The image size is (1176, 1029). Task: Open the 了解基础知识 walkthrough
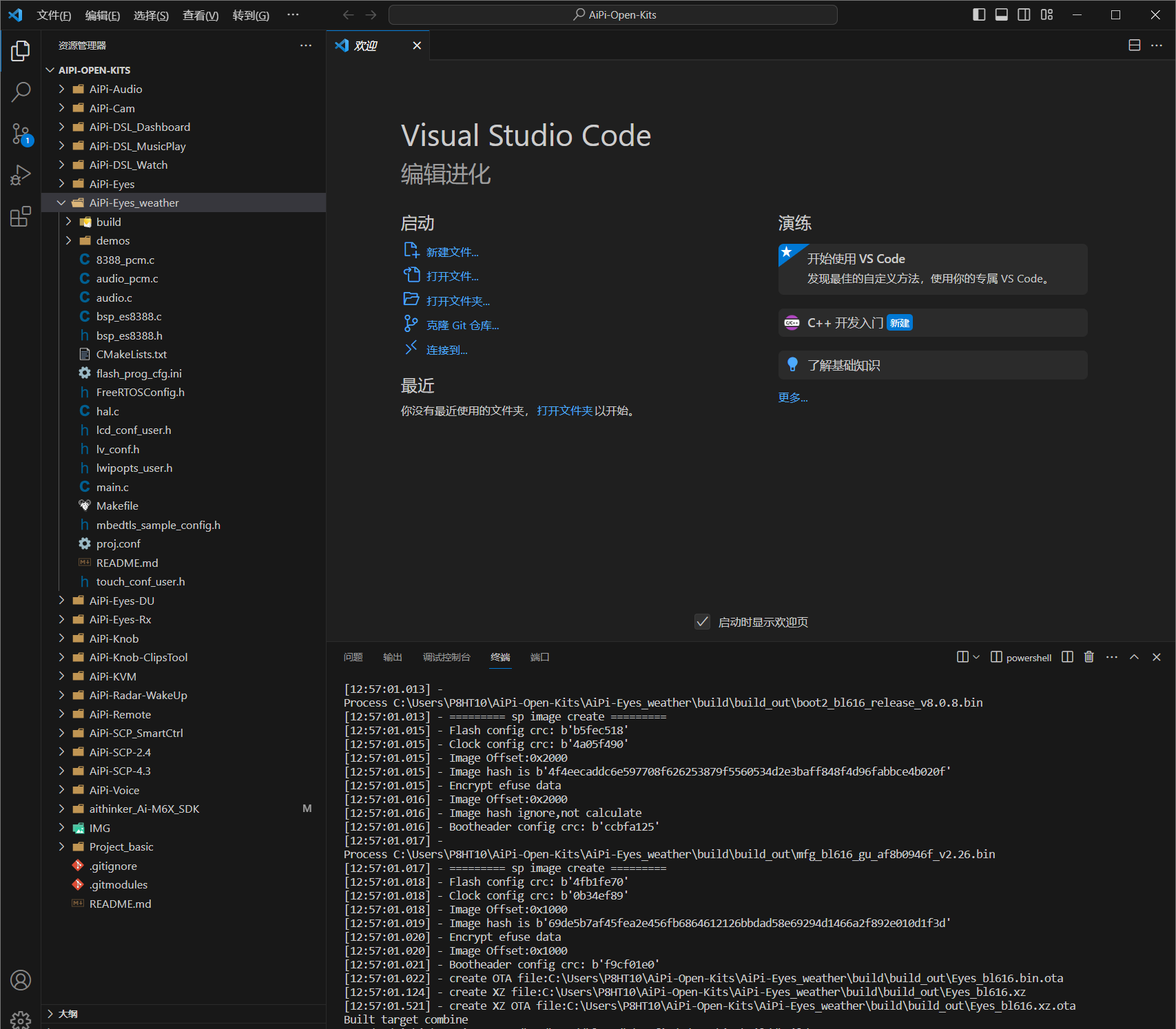pos(933,365)
